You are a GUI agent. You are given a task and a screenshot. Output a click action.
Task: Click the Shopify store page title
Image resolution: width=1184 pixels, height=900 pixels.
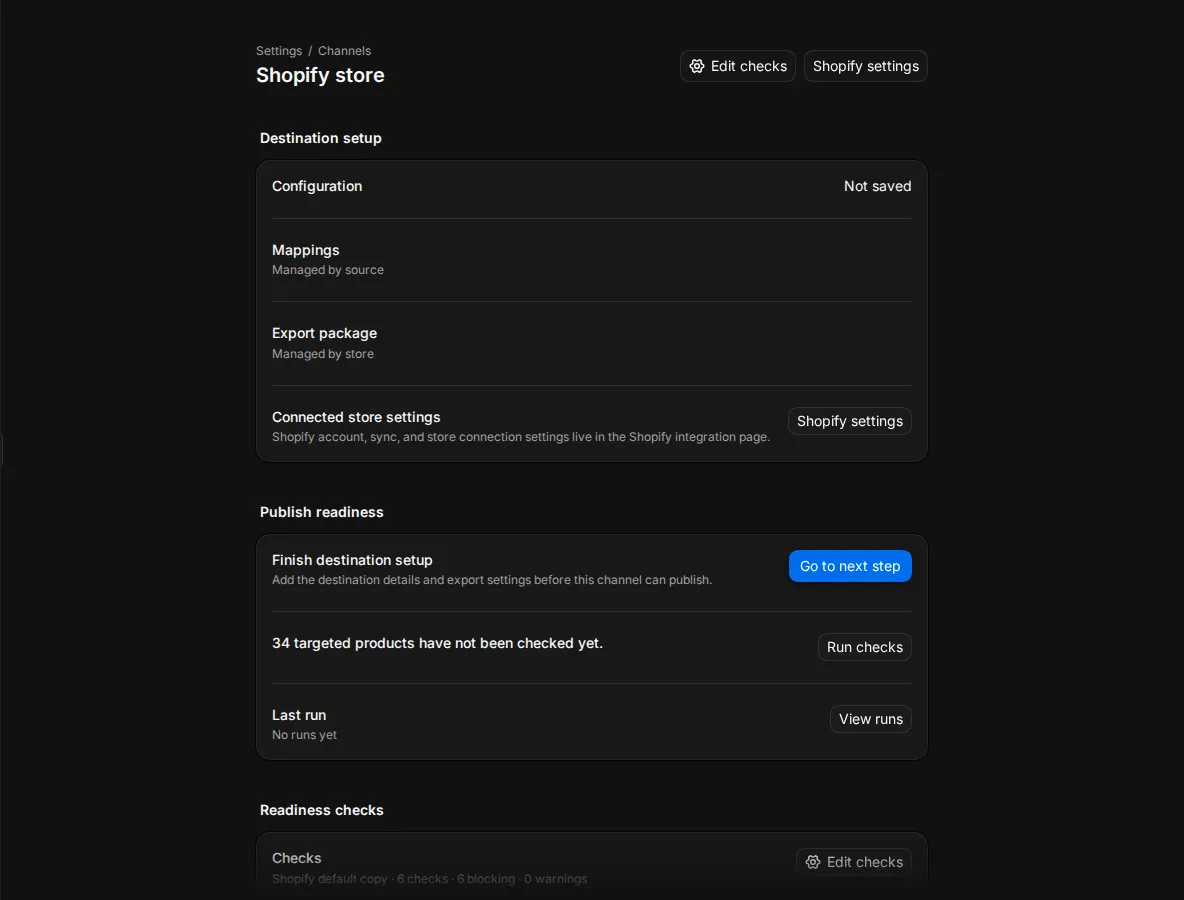pos(320,76)
